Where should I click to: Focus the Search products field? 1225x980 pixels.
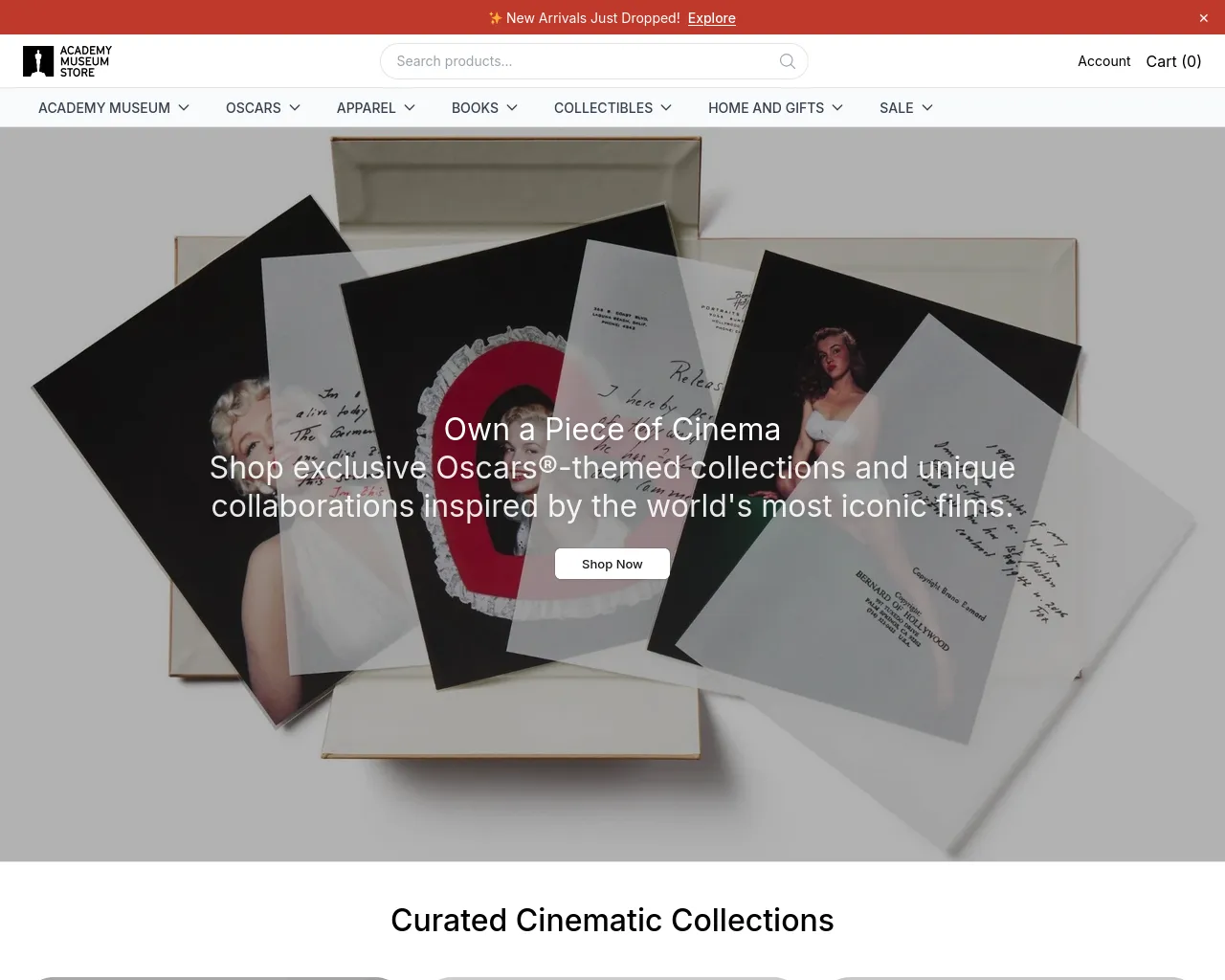(x=593, y=61)
